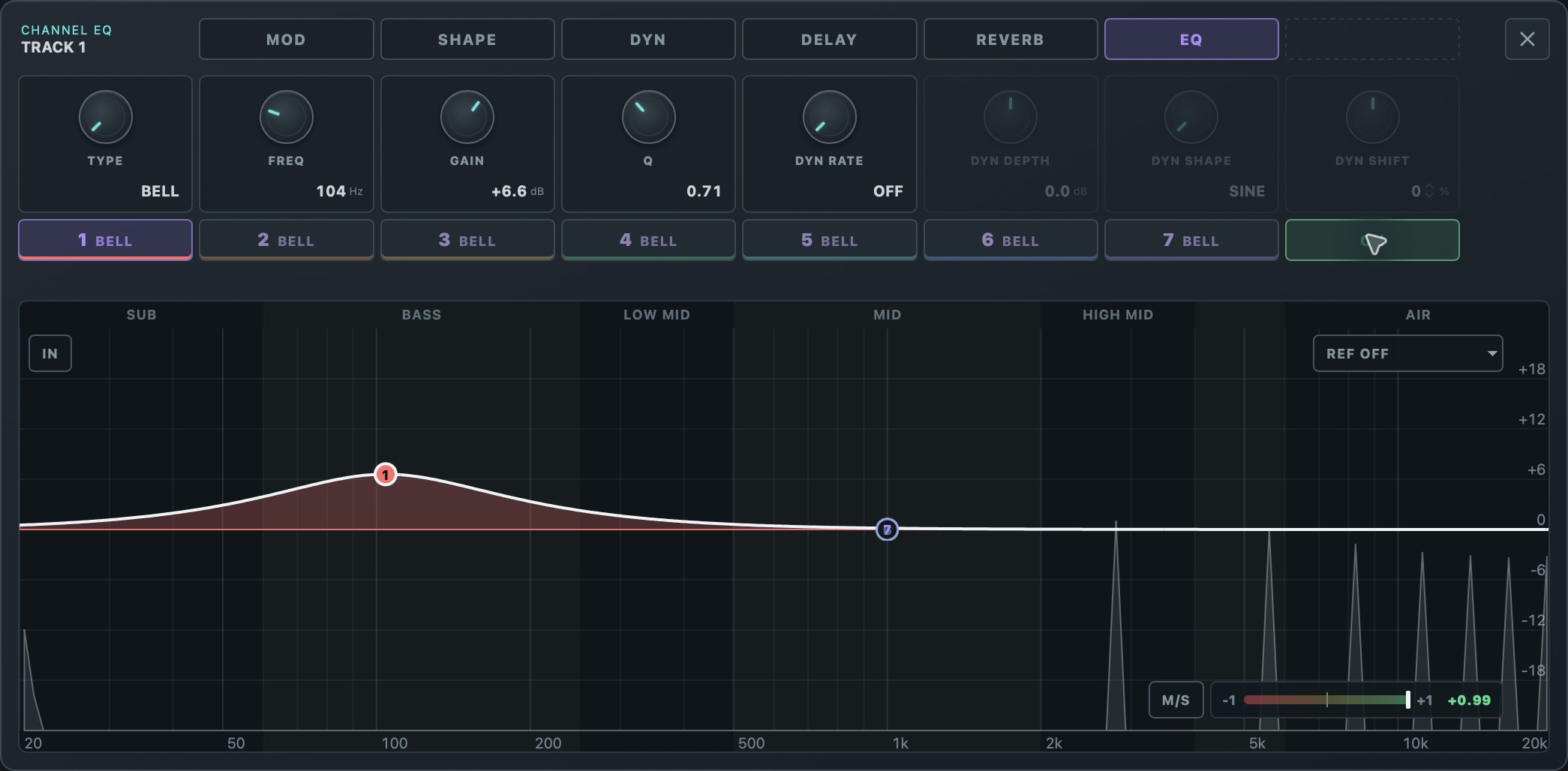Open the REF OFF dropdown
The image size is (1568, 771).
coord(1408,353)
